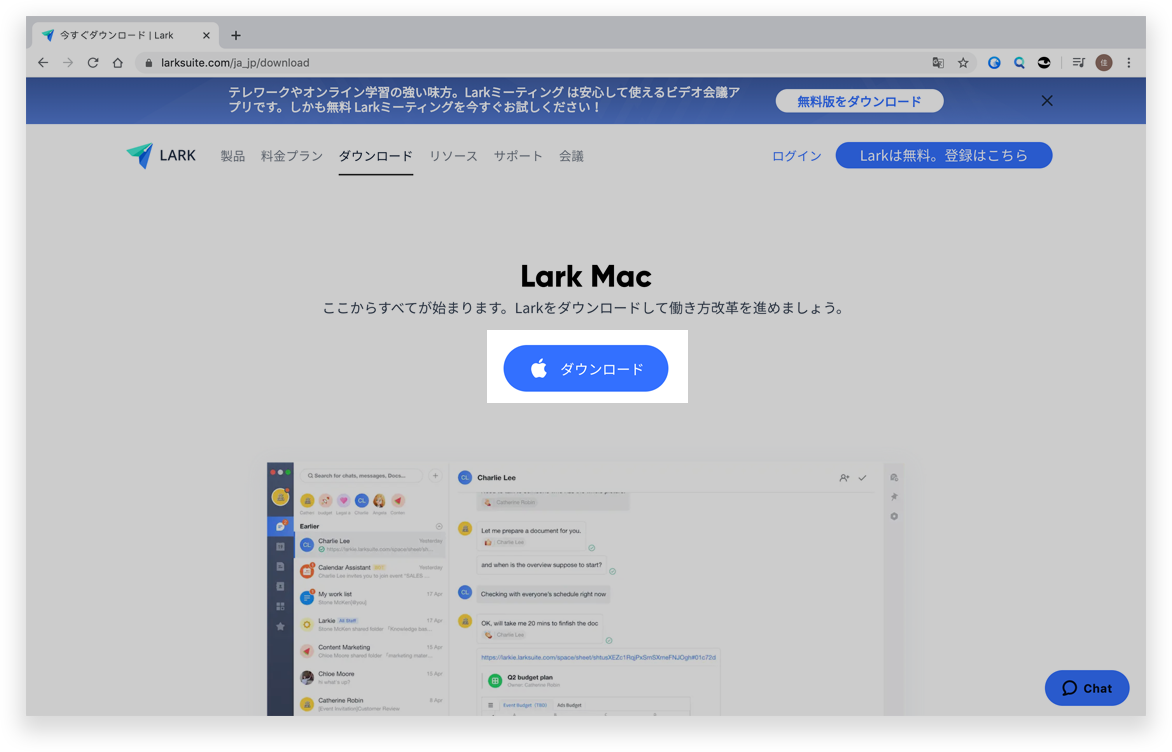
Task: Click the ログイン link
Action: coord(796,156)
